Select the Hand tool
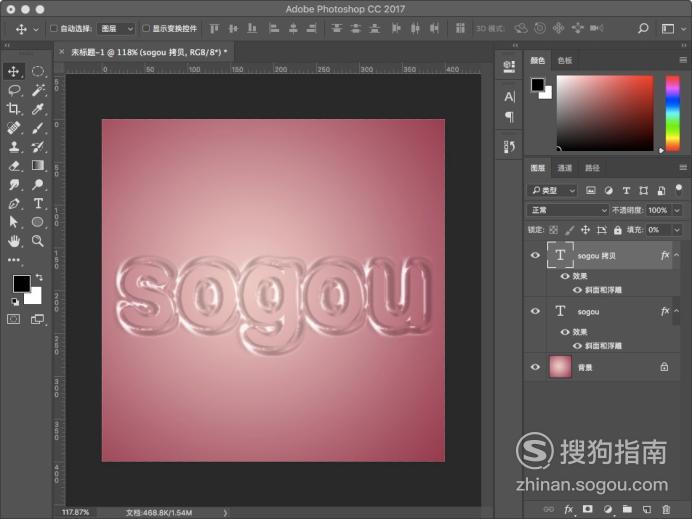 pos(14,241)
